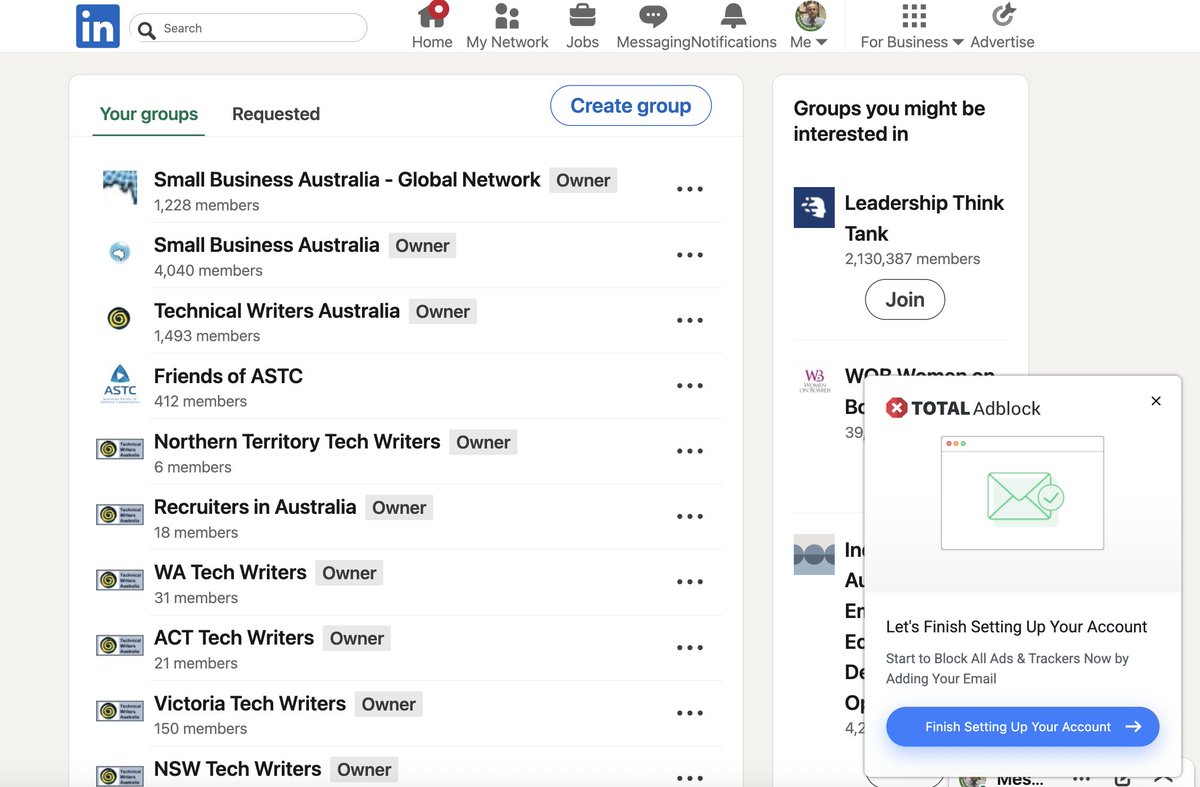
Task: Open Technical Writers Australia group
Action: (x=277, y=311)
